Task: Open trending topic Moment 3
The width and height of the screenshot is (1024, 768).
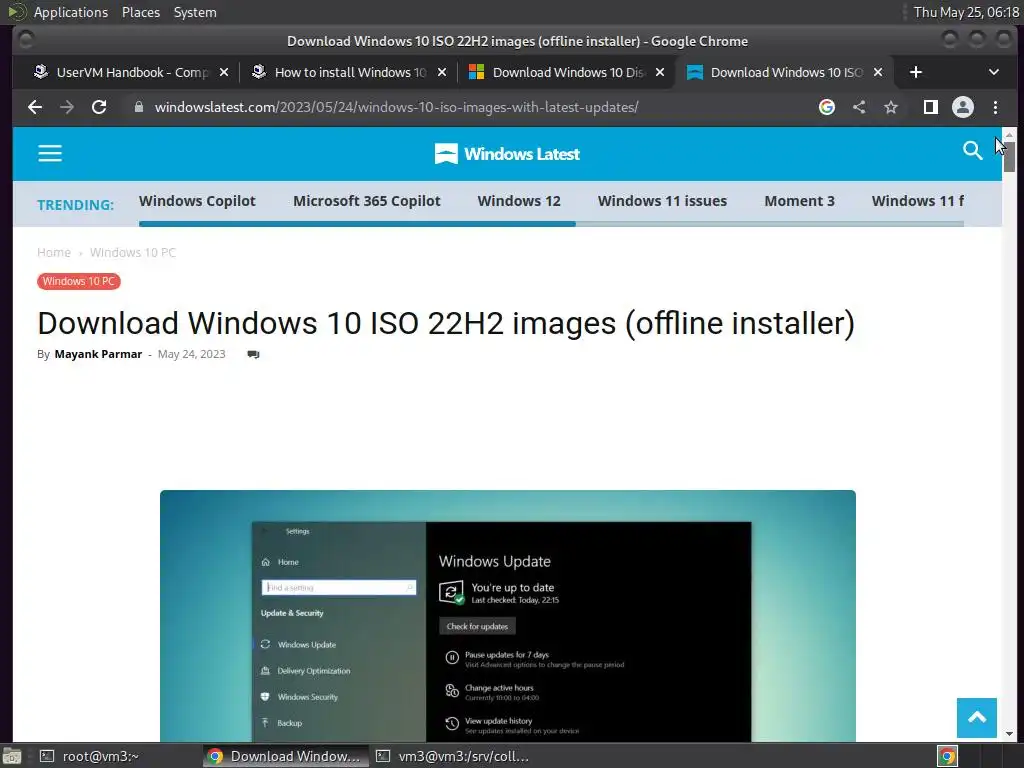Action: click(x=799, y=201)
